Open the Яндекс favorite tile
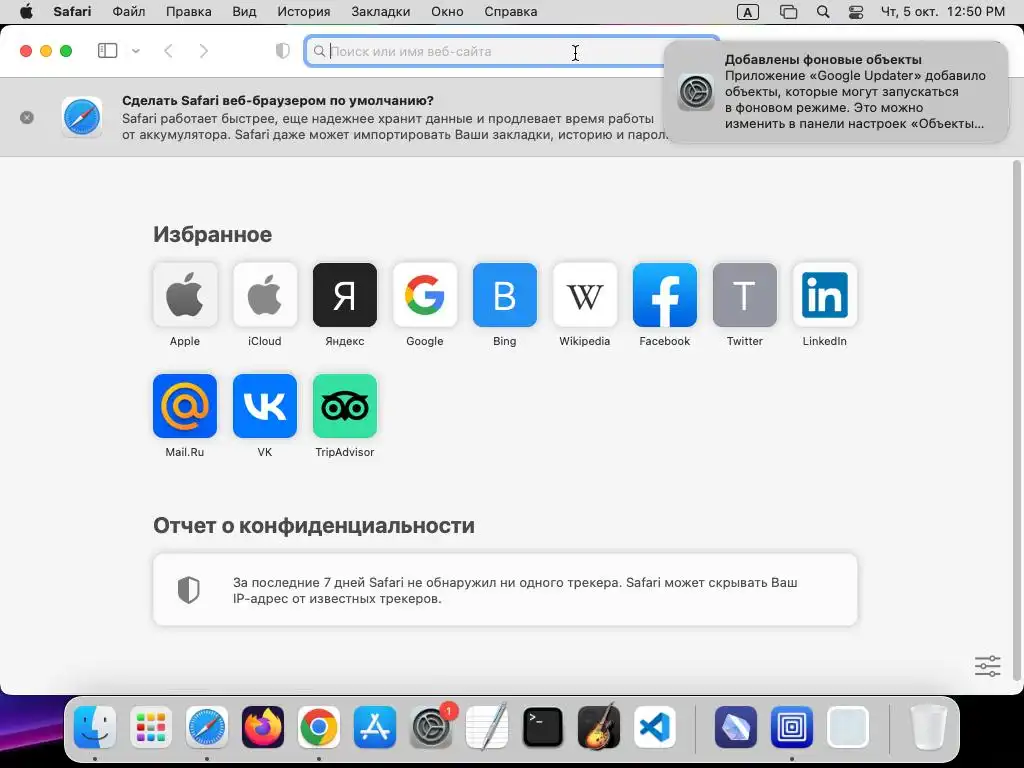 [345, 295]
